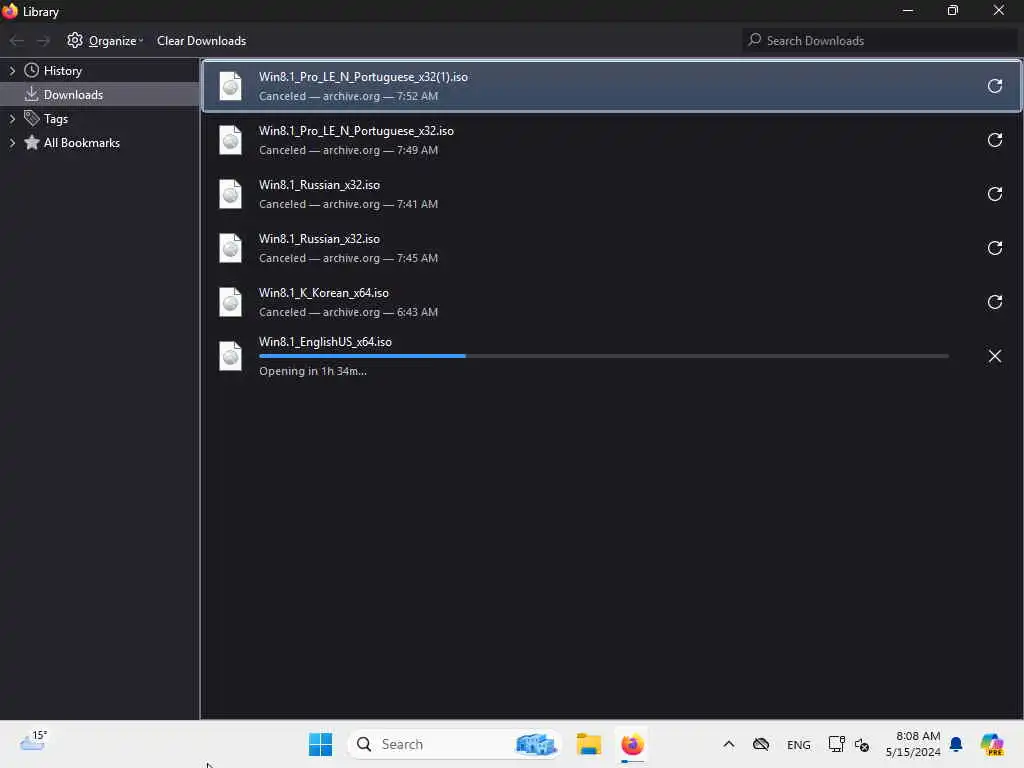This screenshot has height=768, width=1024.
Task: Click the file icon of Win8.1_EnglishUS_x64.iso
Action: (230, 356)
